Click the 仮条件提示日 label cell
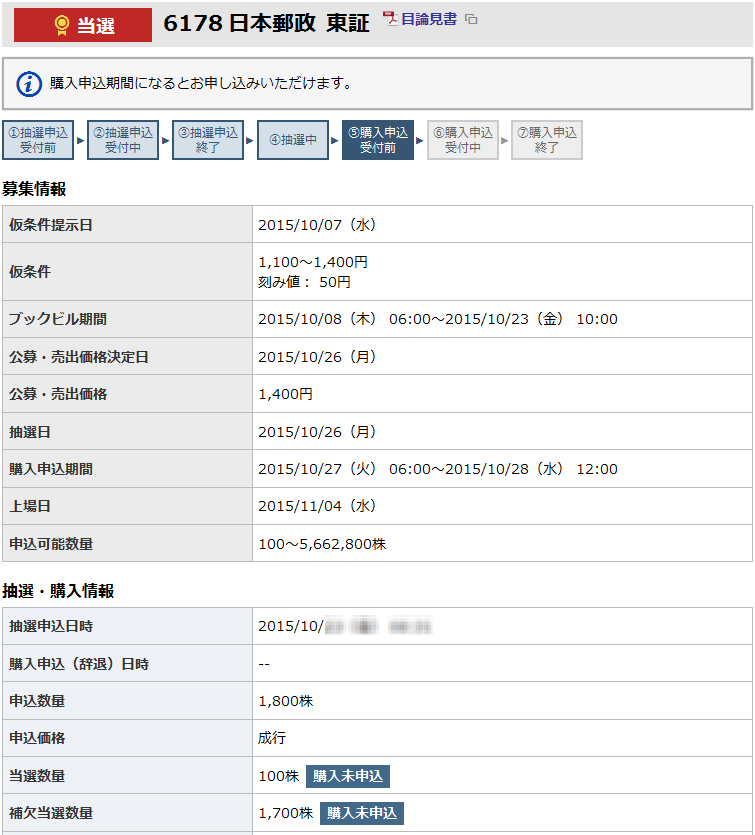Viewport: 755px width, 835px height. coord(127,225)
